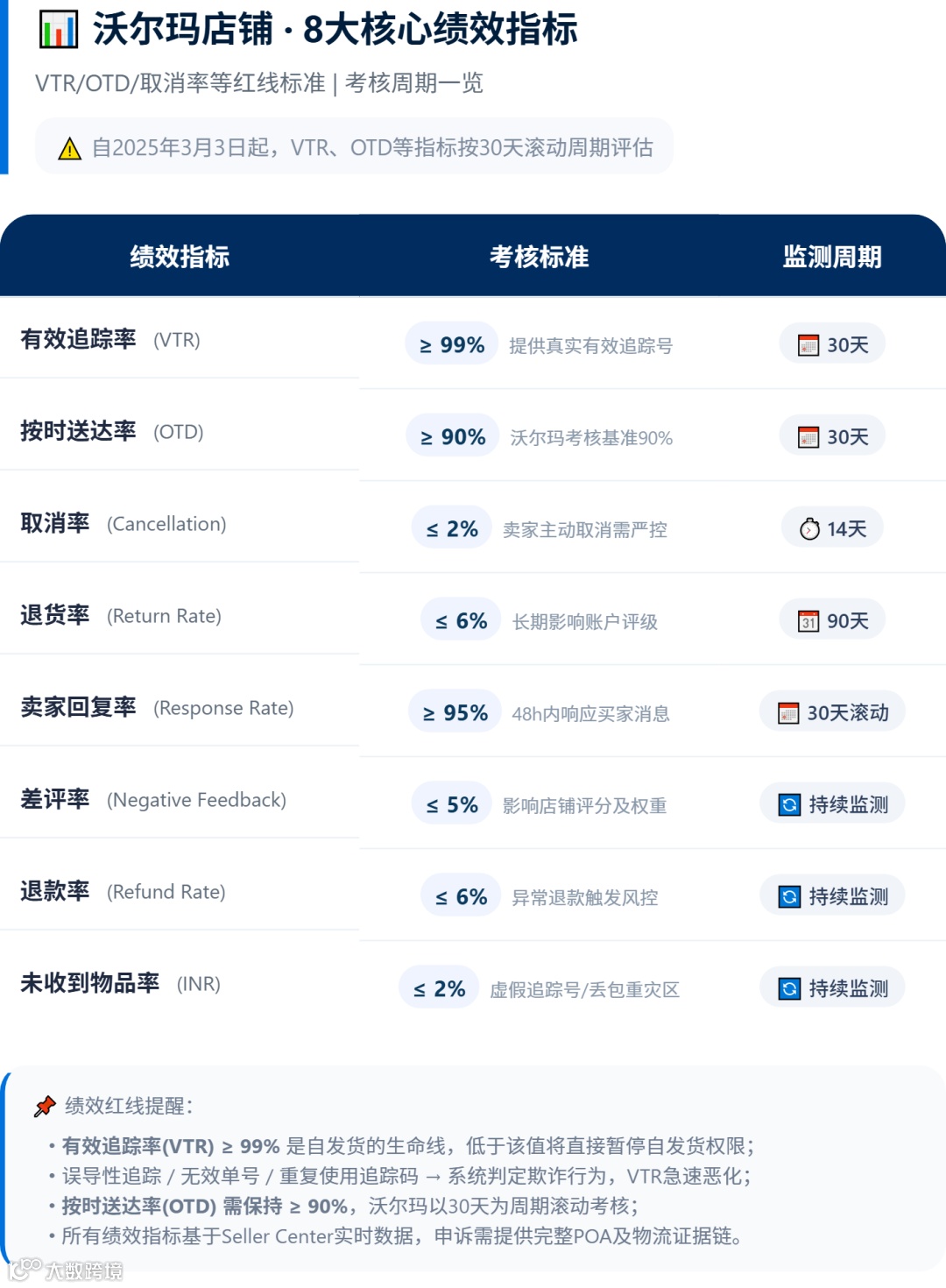Click the ≤ 5% negative feedback badge
The image size is (946, 1288).
click(452, 804)
